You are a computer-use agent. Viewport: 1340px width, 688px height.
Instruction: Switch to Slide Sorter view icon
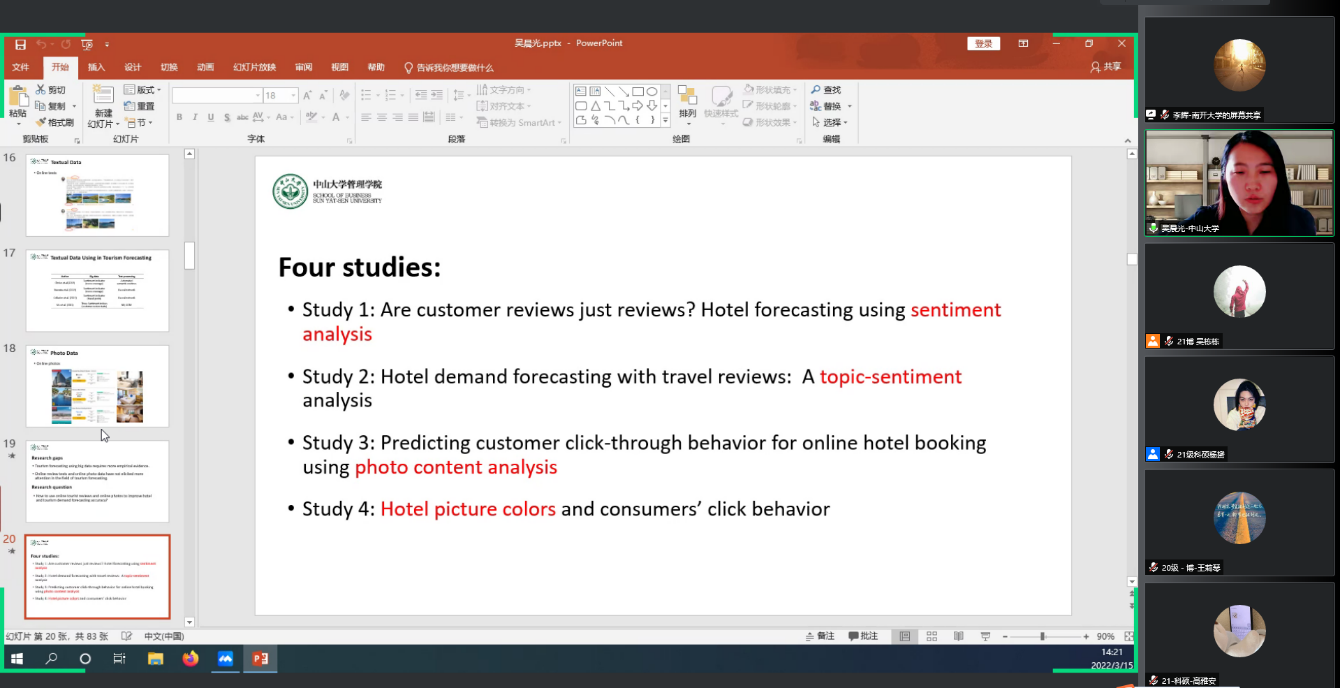tap(932, 636)
